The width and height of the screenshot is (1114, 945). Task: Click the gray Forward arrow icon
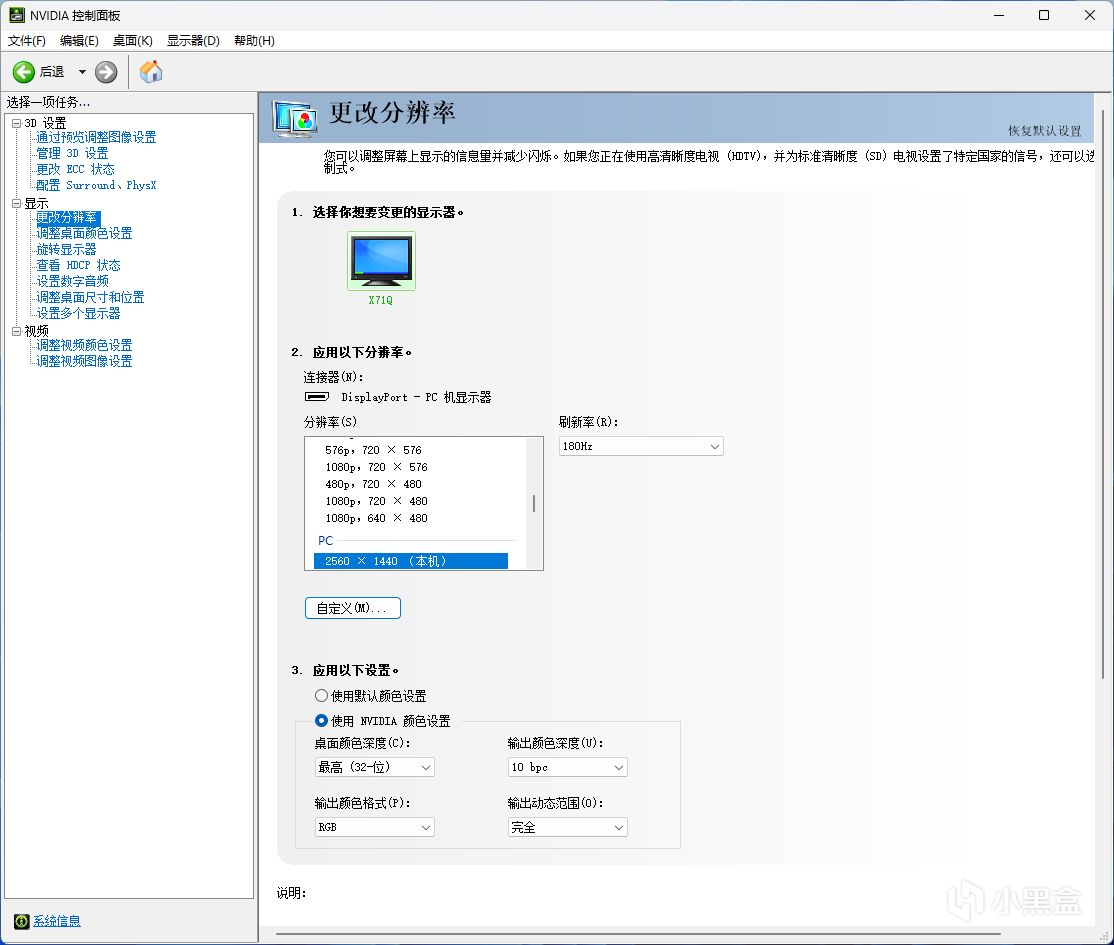pos(106,72)
